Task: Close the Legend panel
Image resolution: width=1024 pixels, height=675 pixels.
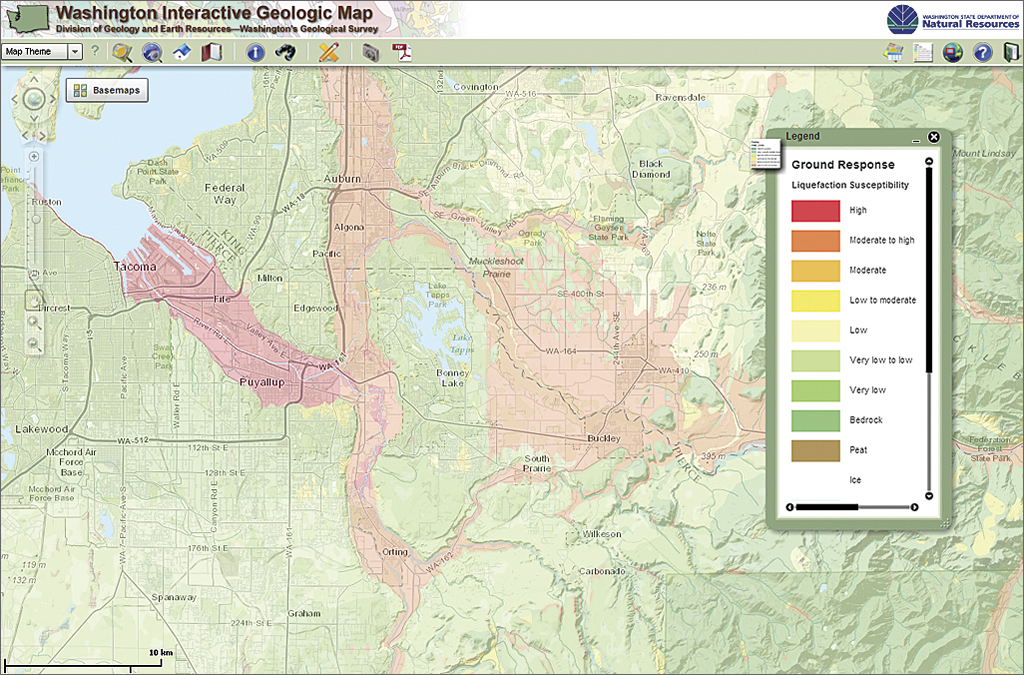Action: tap(933, 137)
